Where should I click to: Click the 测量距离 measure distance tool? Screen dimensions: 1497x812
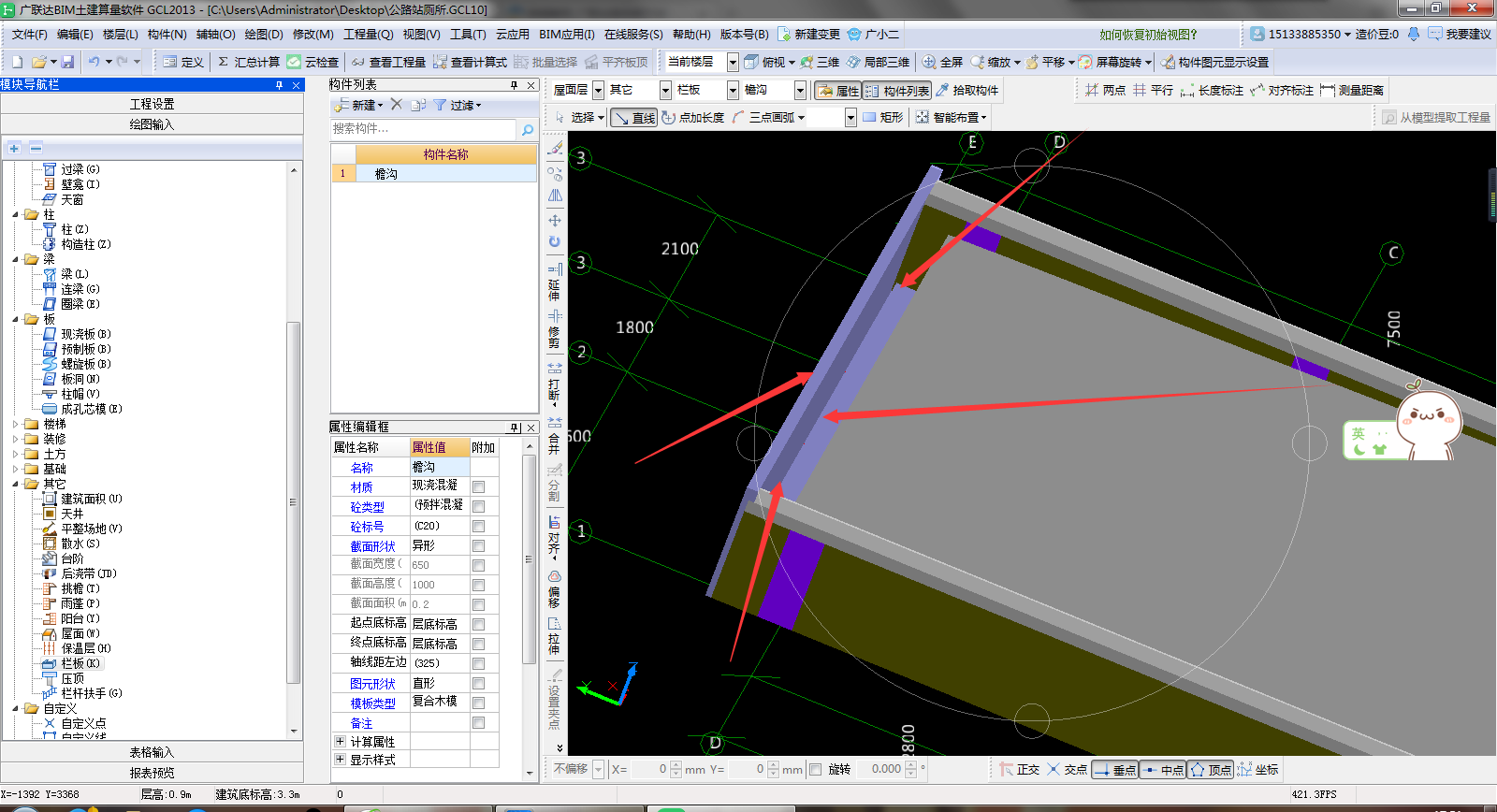coord(1352,90)
